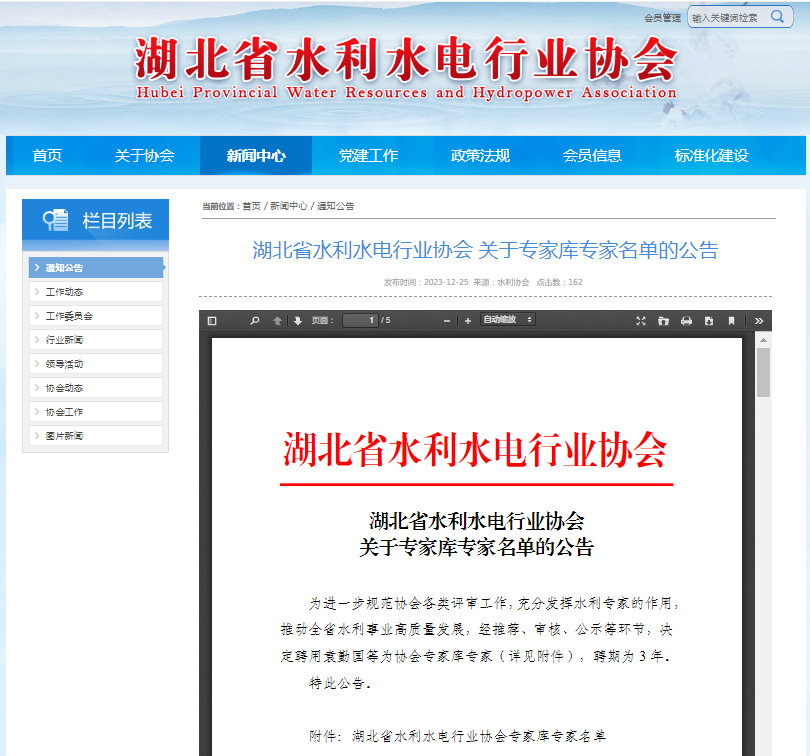Print the PDF announcement

click(687, 320)
